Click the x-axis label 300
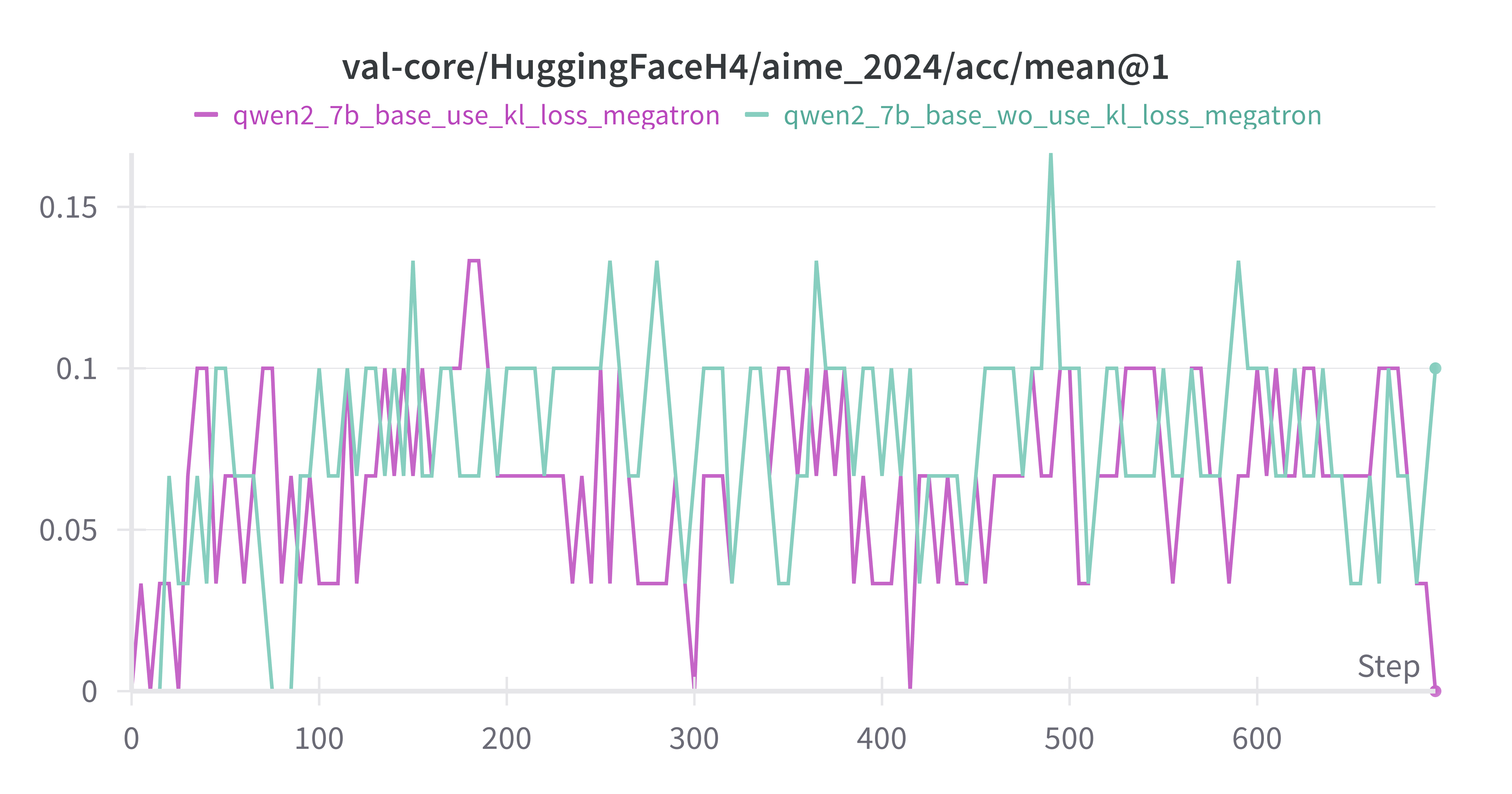Image resolution: width=1512 pixels, height=794 pixels. [x=694, y=739]
